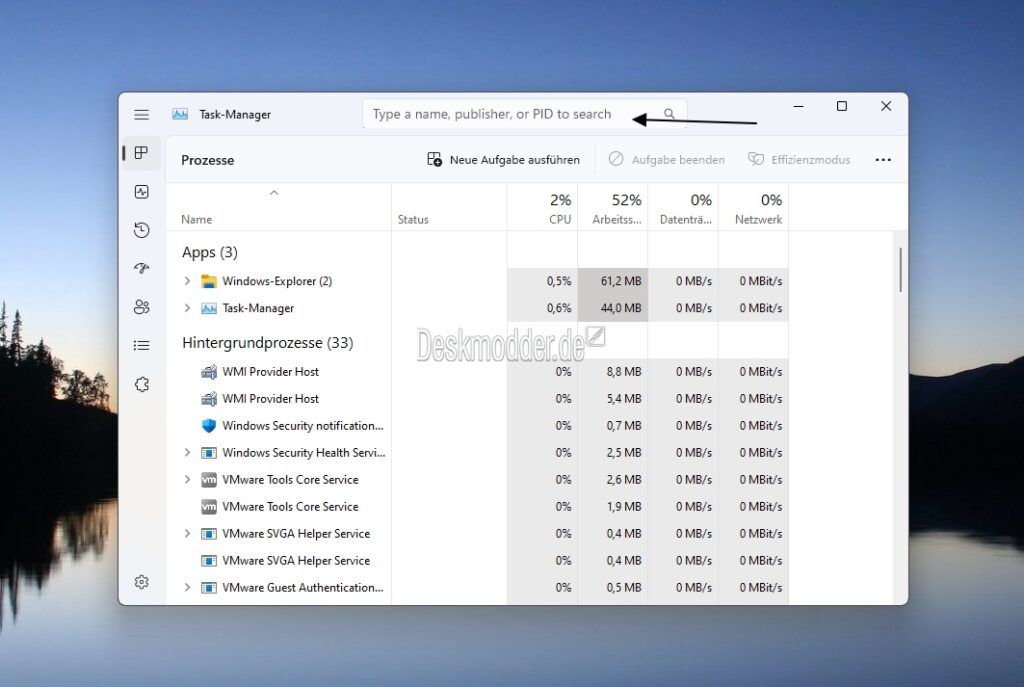Image resolution: width=1024 pixels, height=687 pixels.
Task: Expand Windows Security Health Service entry
Action: pos(187,453)
